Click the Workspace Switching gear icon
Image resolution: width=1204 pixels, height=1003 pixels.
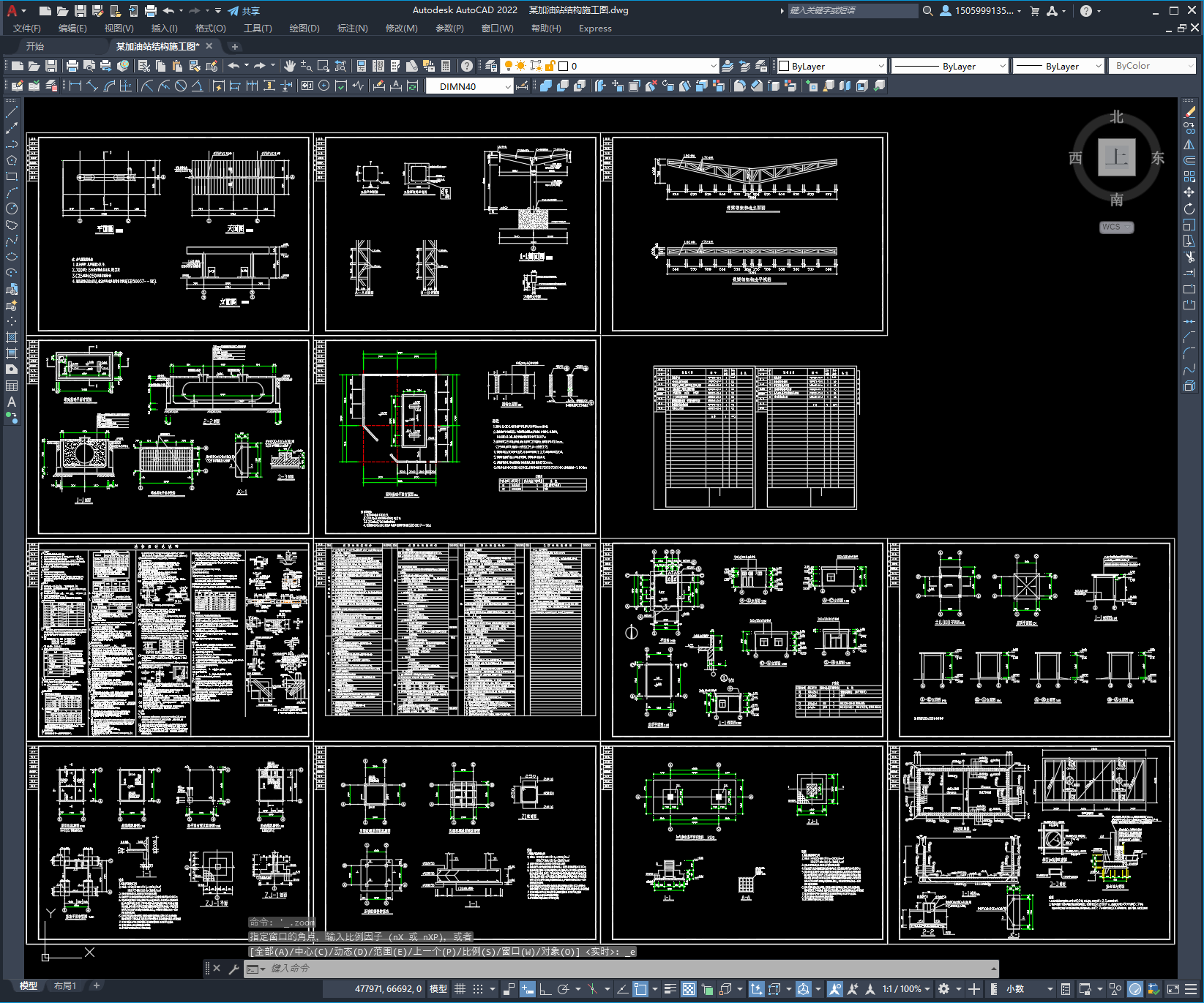point(944,989)
